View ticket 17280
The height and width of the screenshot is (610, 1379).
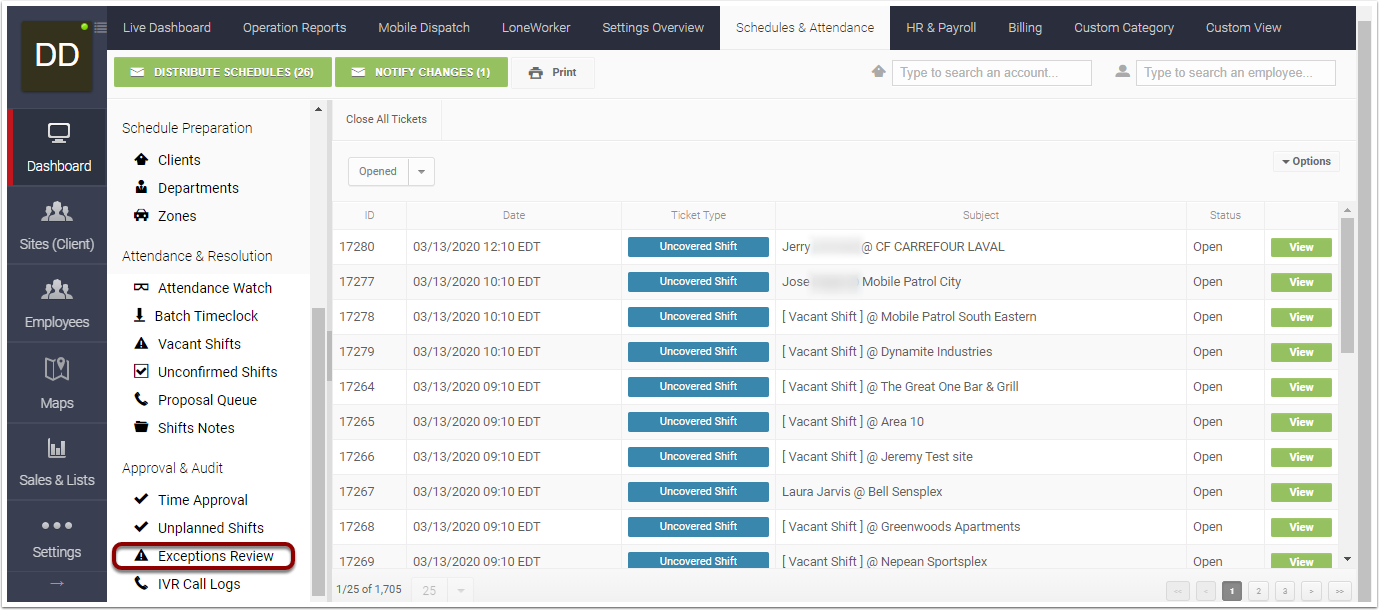click(x=1300, y=246)
